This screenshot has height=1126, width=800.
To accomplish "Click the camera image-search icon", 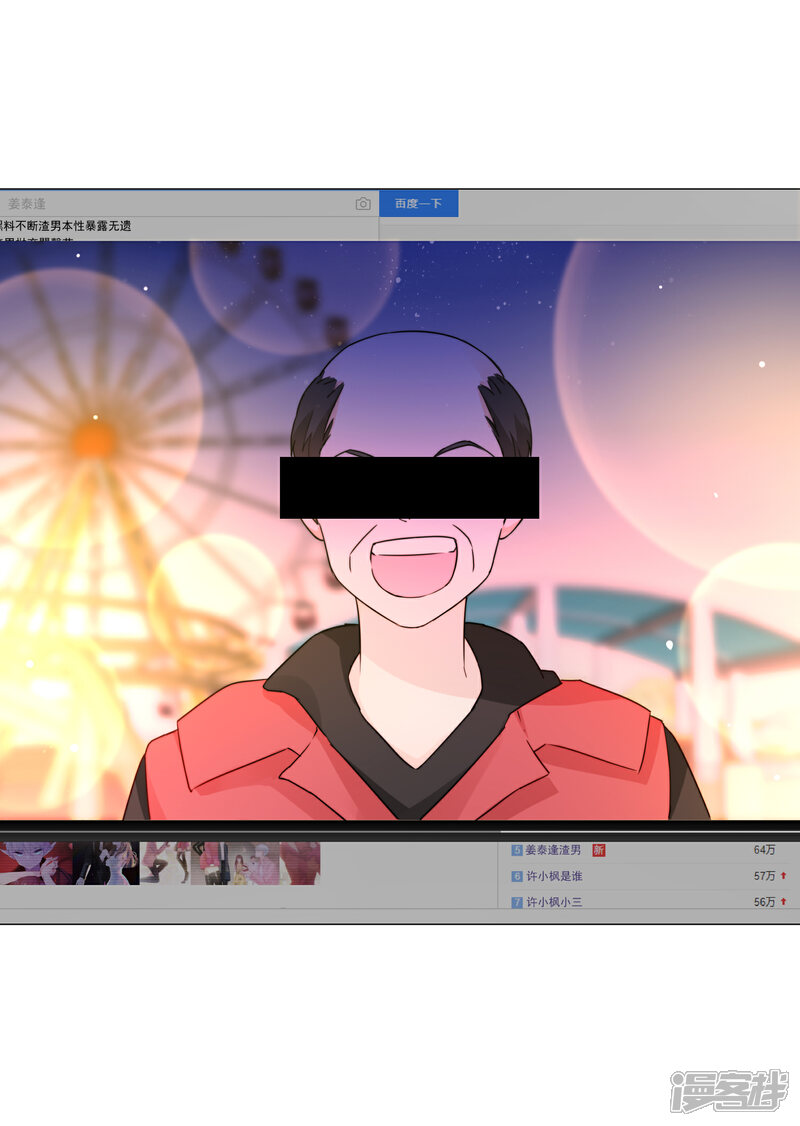I will (363, 204).
